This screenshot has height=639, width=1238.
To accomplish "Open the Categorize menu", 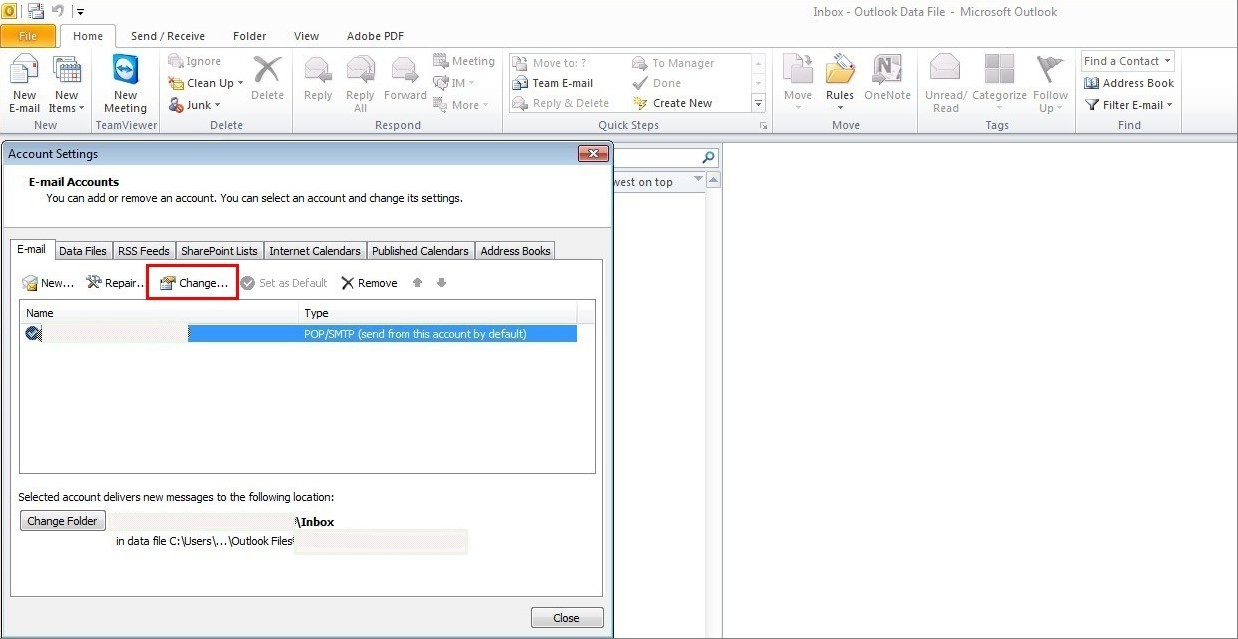I will 999,84.
